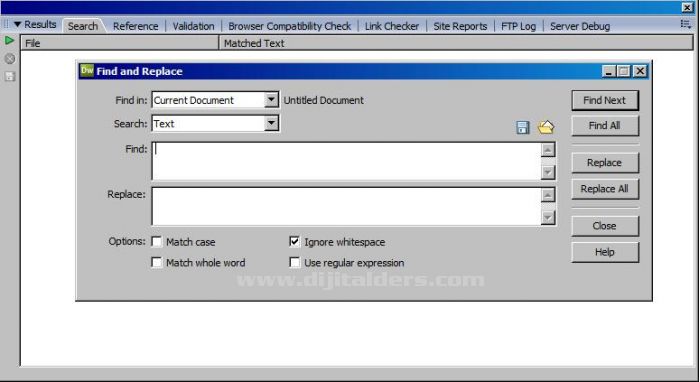Click the Dw icon in Find and Replace title bar
700x382 pixels.
(87, 71)
